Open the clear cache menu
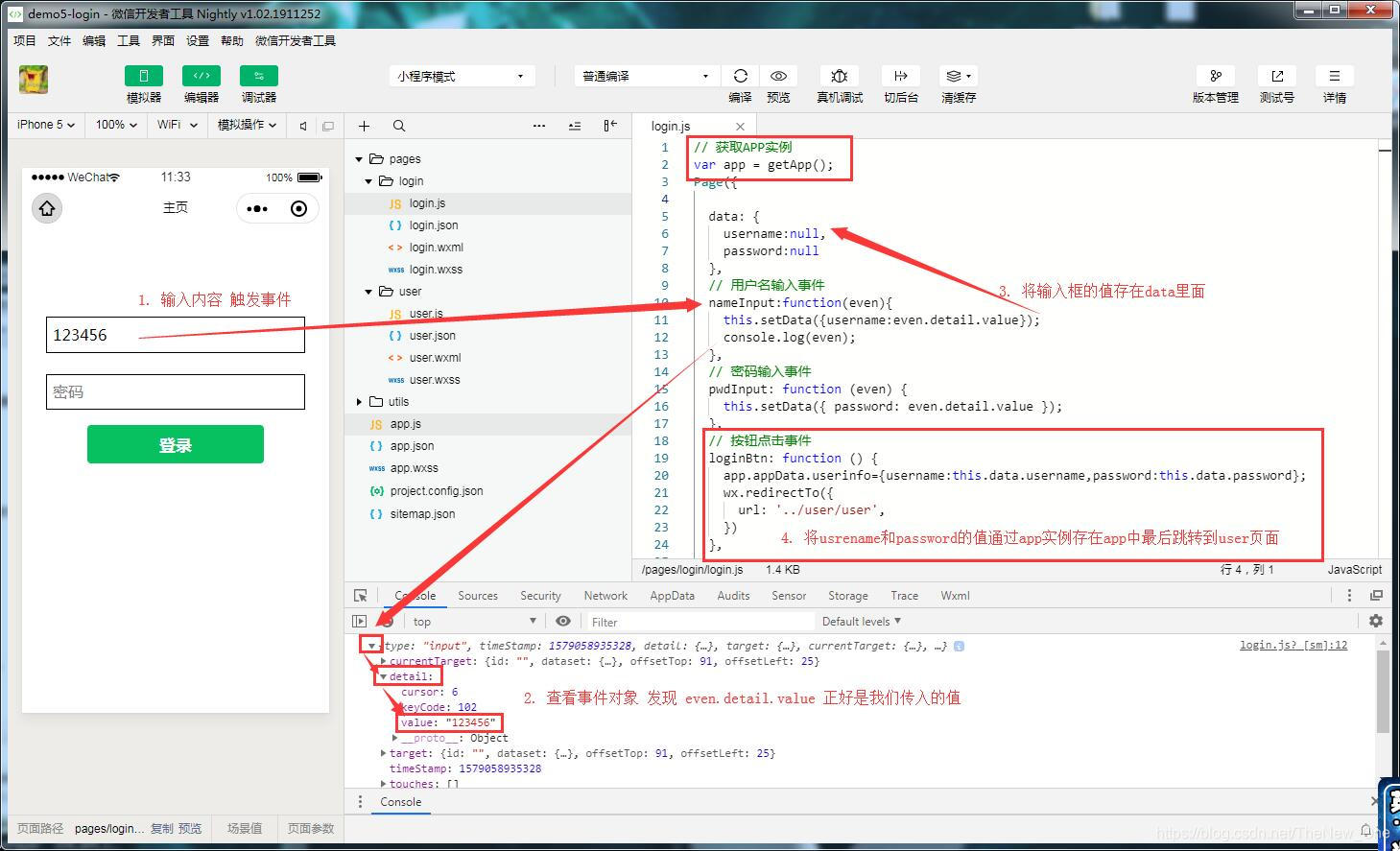This screenshot has height=851, width=1400. coord(958,76)
